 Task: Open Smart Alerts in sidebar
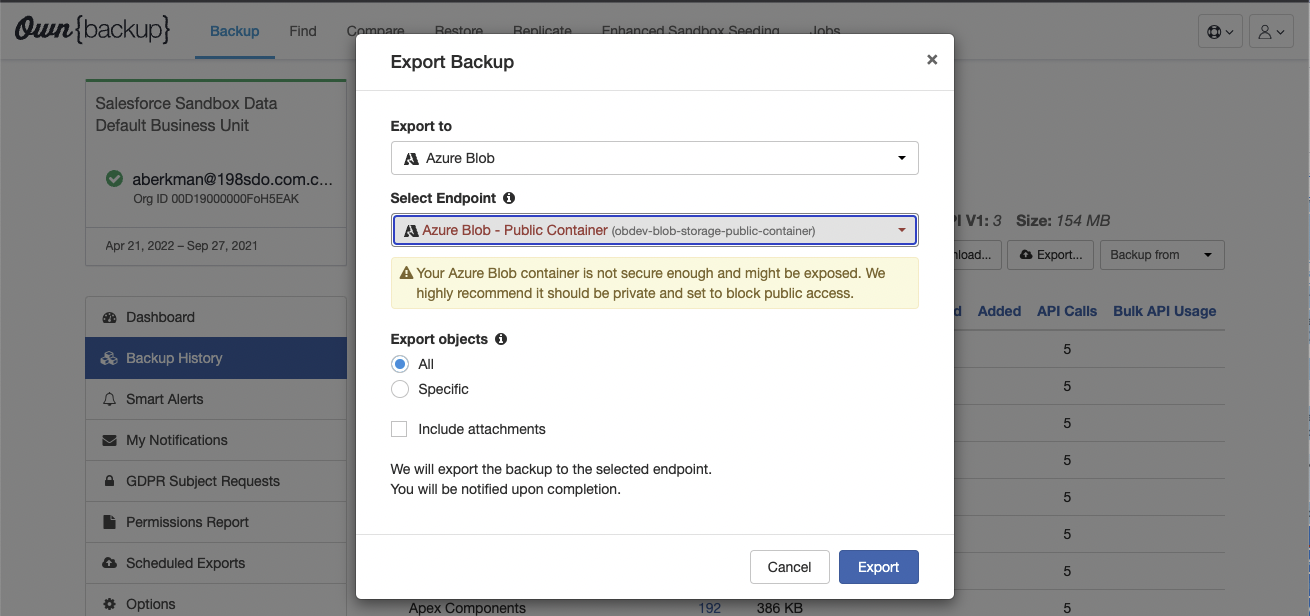click(216, 399)
